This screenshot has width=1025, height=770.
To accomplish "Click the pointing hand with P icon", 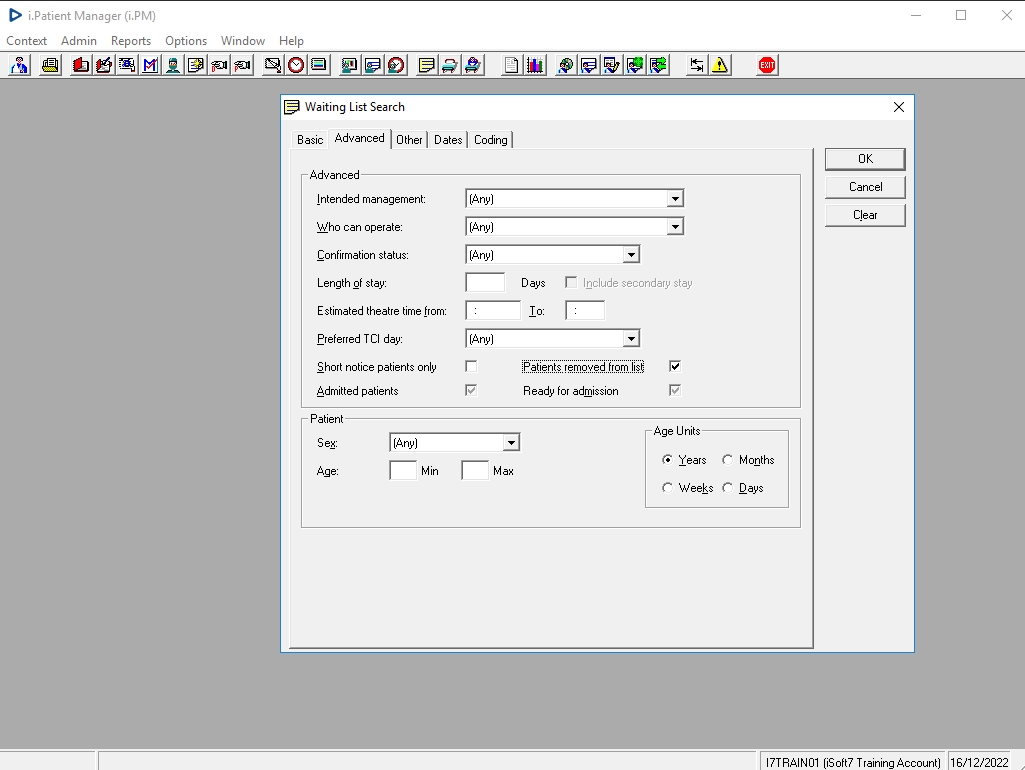I will (243, 65).
